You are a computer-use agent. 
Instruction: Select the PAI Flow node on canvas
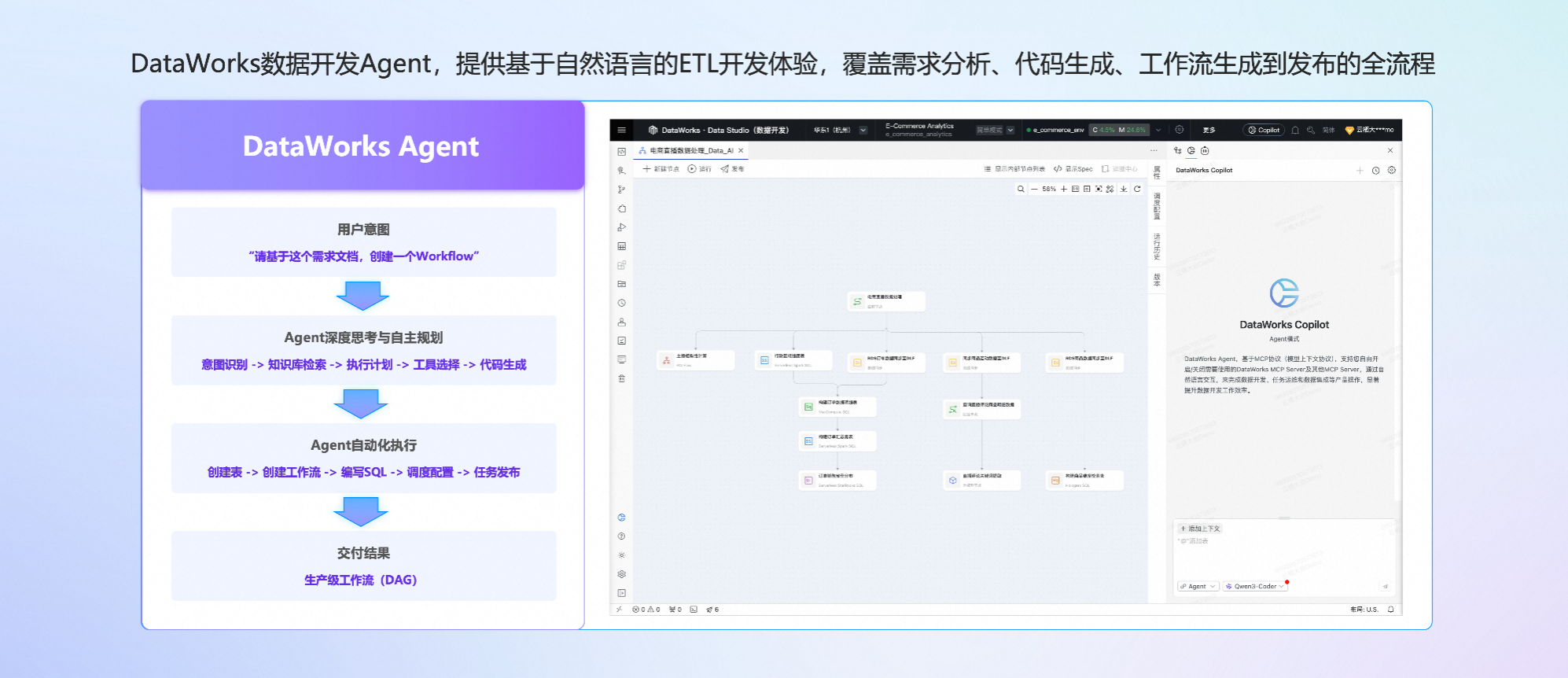click(696, 360)
